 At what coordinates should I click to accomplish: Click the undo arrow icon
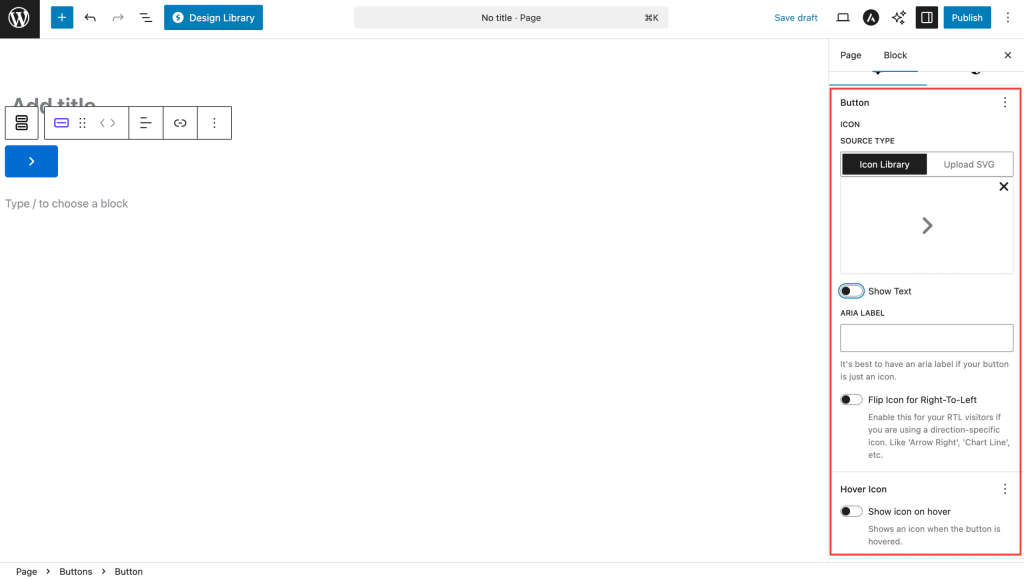point(90,18)
